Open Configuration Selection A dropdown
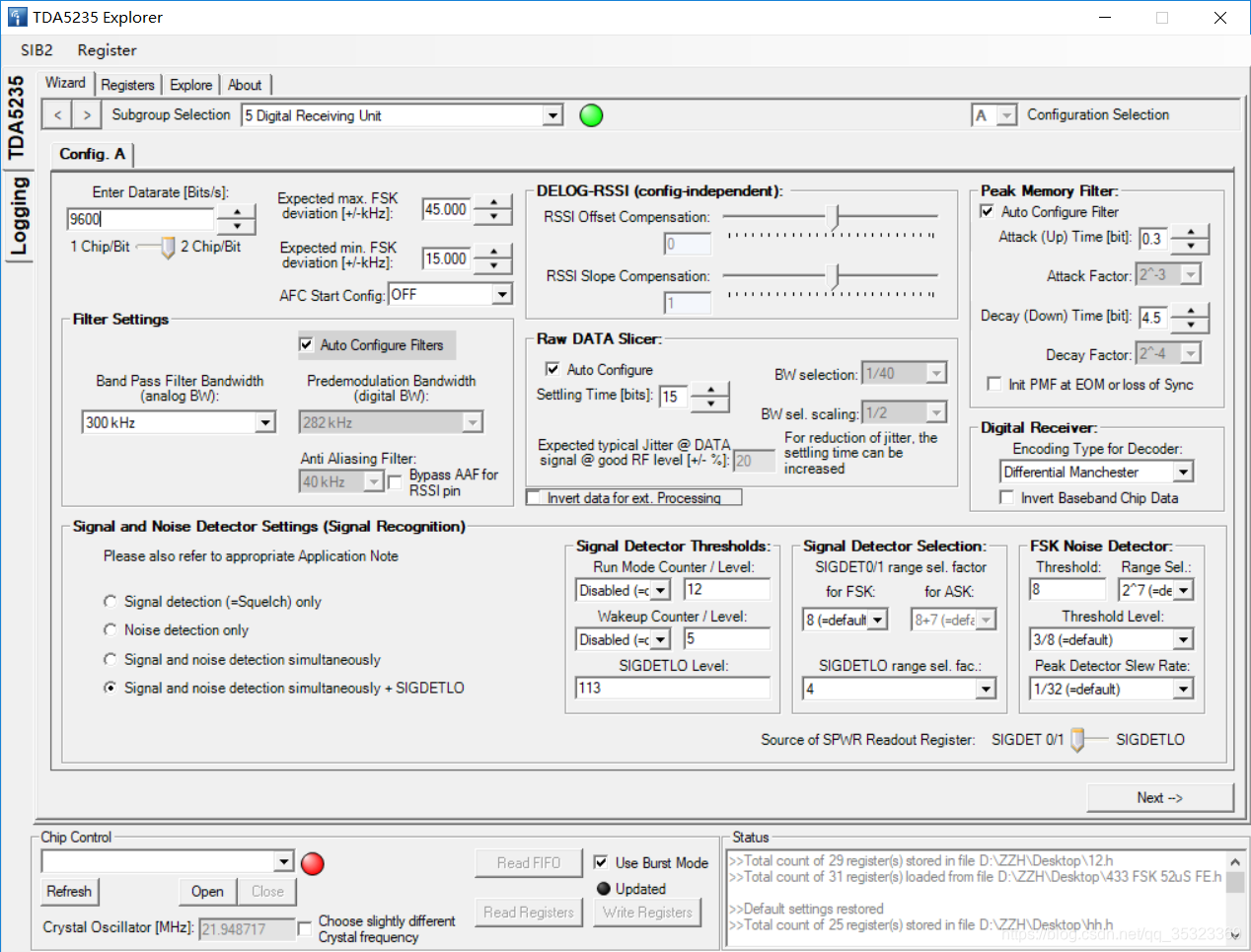The height and width of the screenshot is (952, 1251). pyautogui.click(x=1006, y=115)
